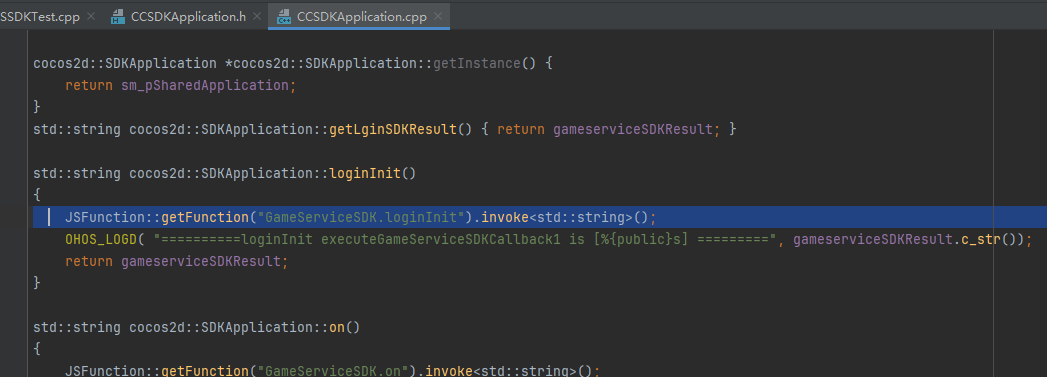
Task: Click the loginInit function definition name
Action: [365, 173]
